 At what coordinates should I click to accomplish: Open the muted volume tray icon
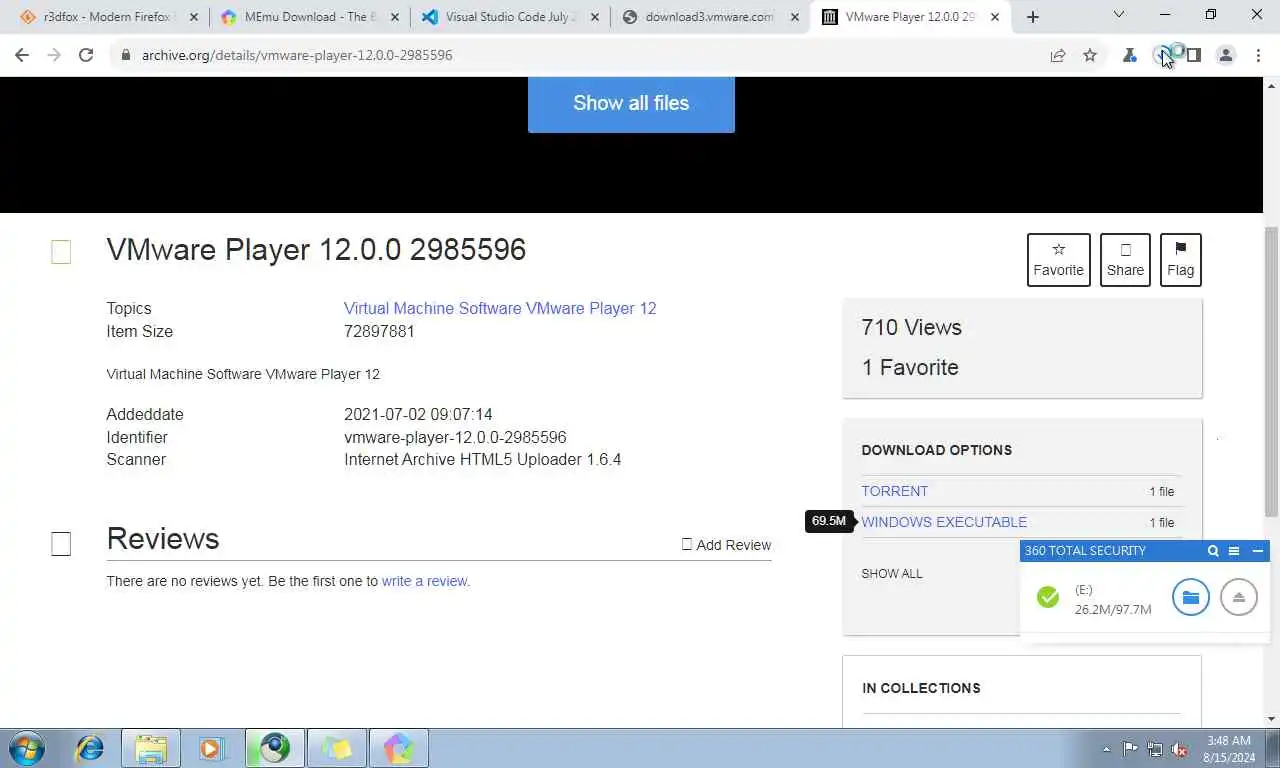pos(1179,749)
